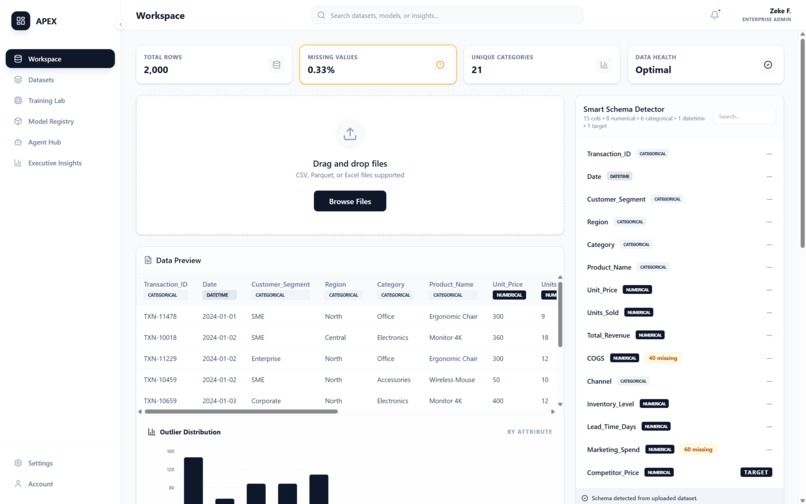This screenshot has width=806, height=504.
Task: Select the Missing Values card
Action: click(x=378, y=65)
